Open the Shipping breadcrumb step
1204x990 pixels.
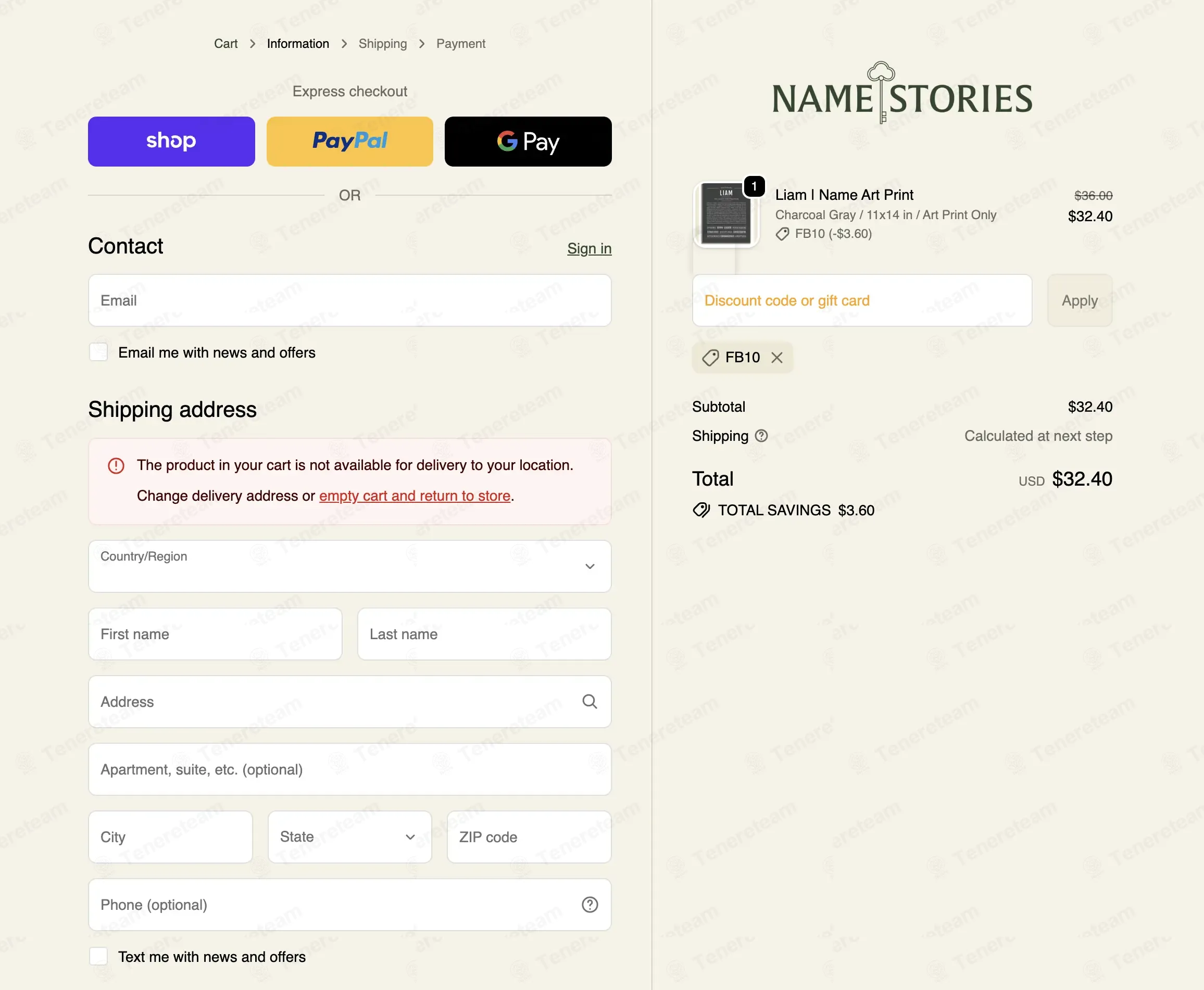pos(383,44)
